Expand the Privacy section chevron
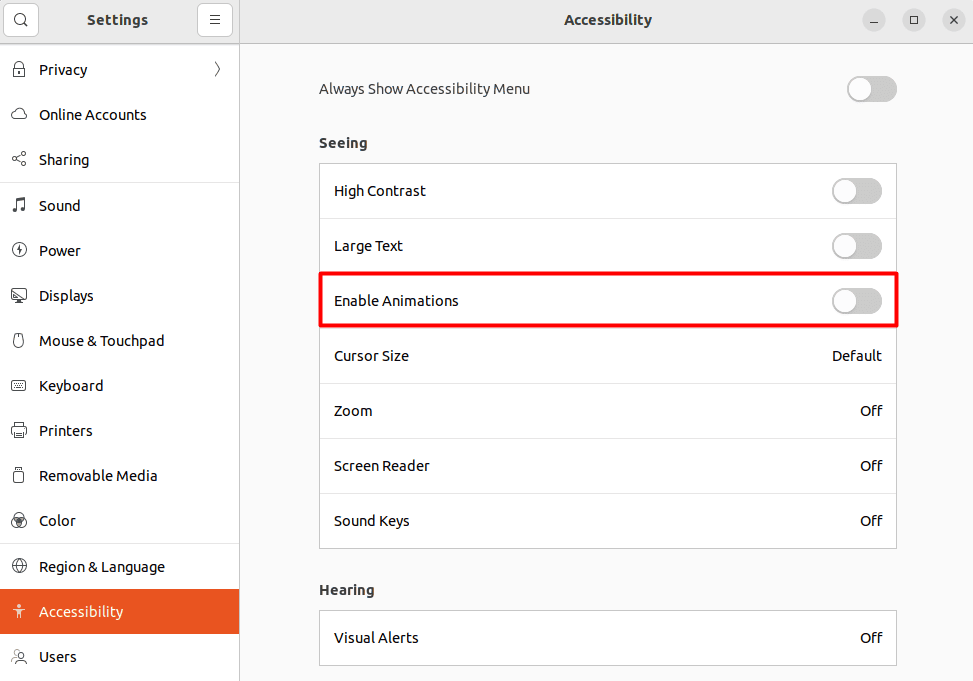Screen dimensions: 973x681 [217, 69]
